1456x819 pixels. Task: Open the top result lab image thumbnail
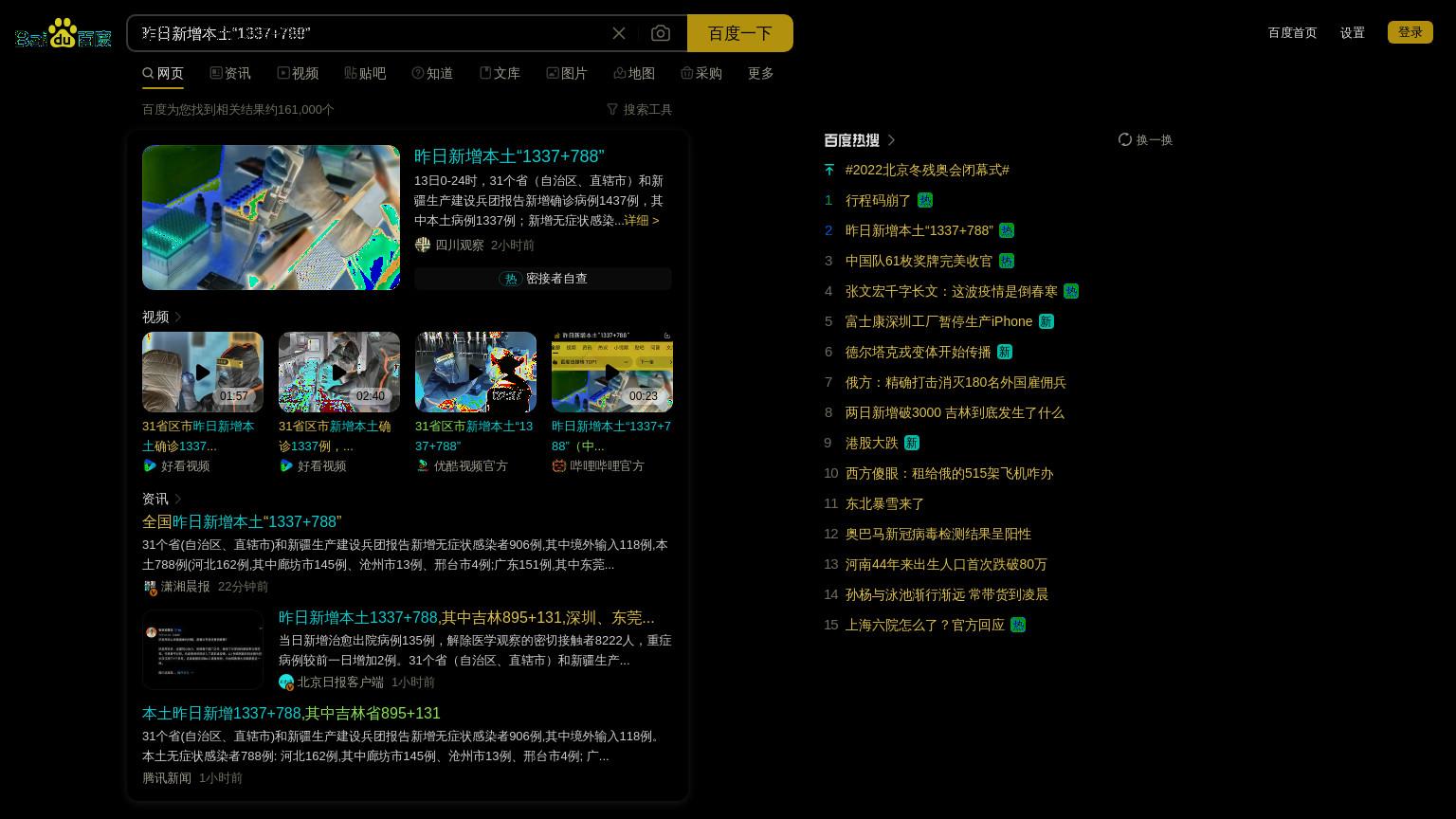pyautogui.click(x=271, y=217)
